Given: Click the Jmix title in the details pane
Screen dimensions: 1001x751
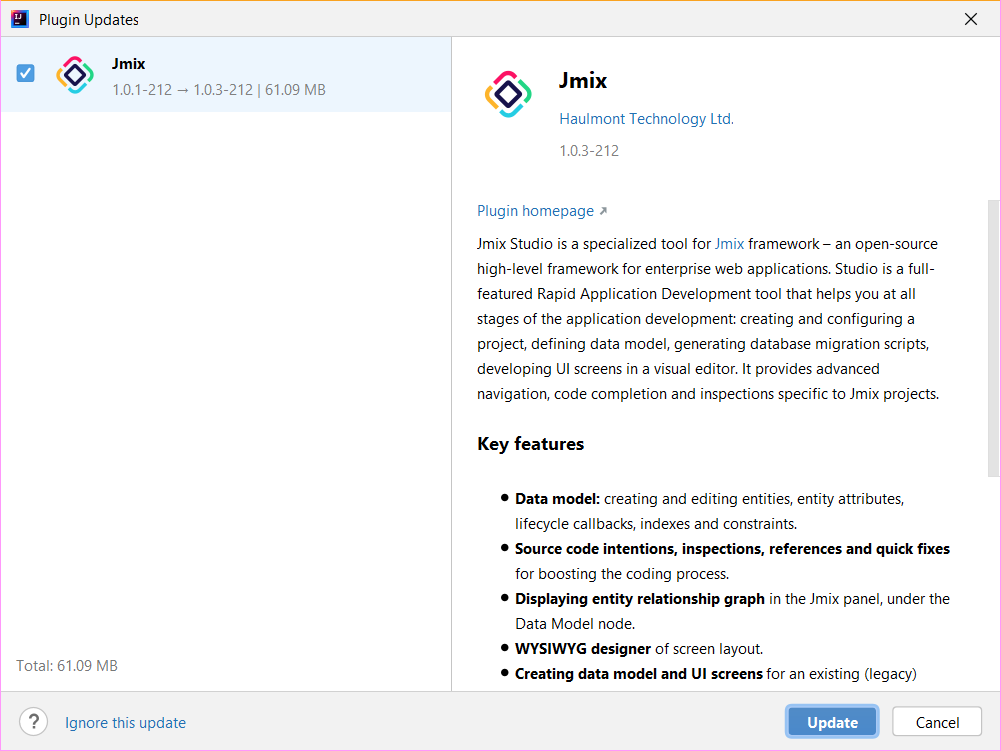Looking at the screenshot, I should [583, 82].
